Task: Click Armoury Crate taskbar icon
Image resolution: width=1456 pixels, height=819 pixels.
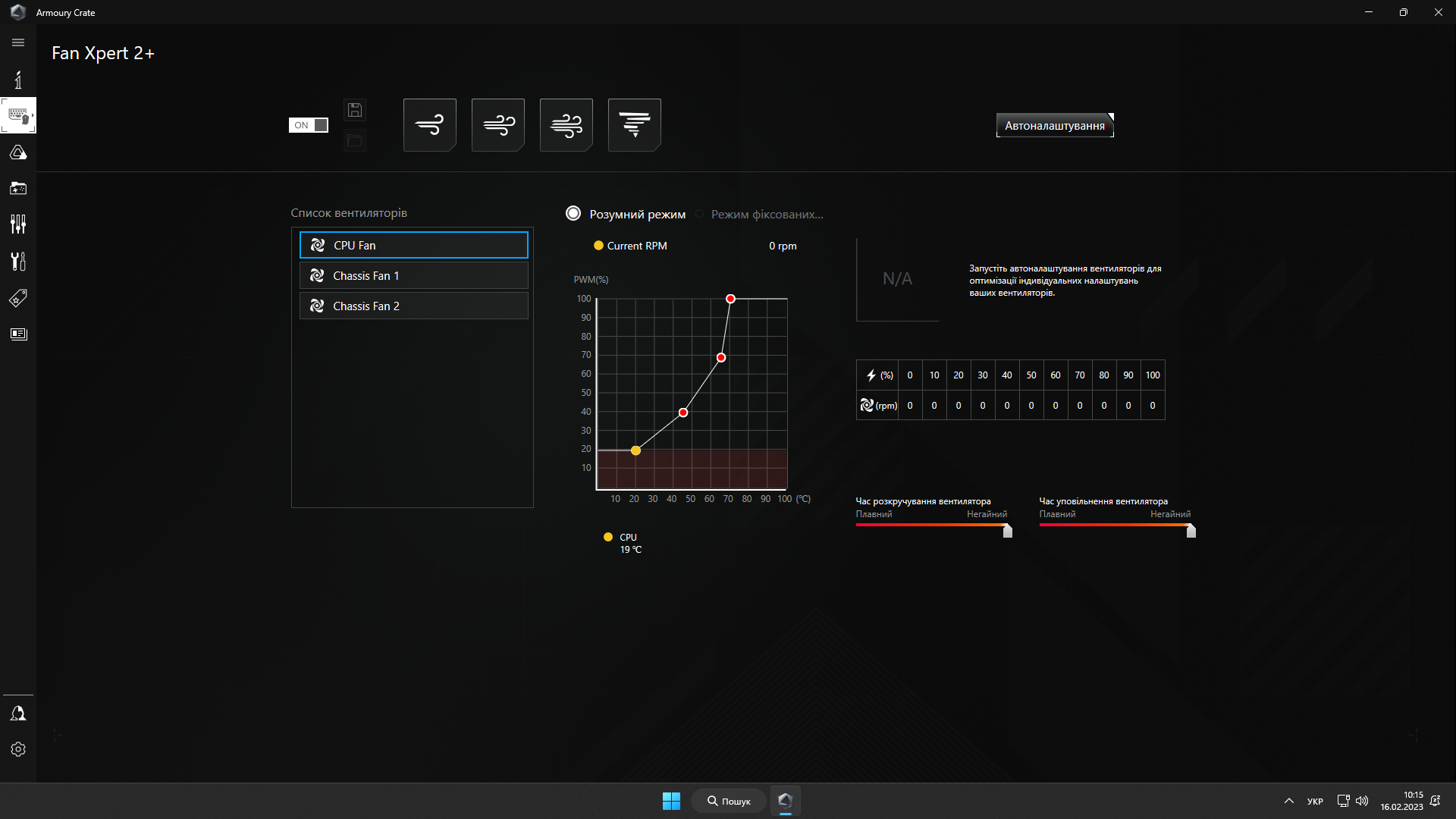Action: point(786,800)
